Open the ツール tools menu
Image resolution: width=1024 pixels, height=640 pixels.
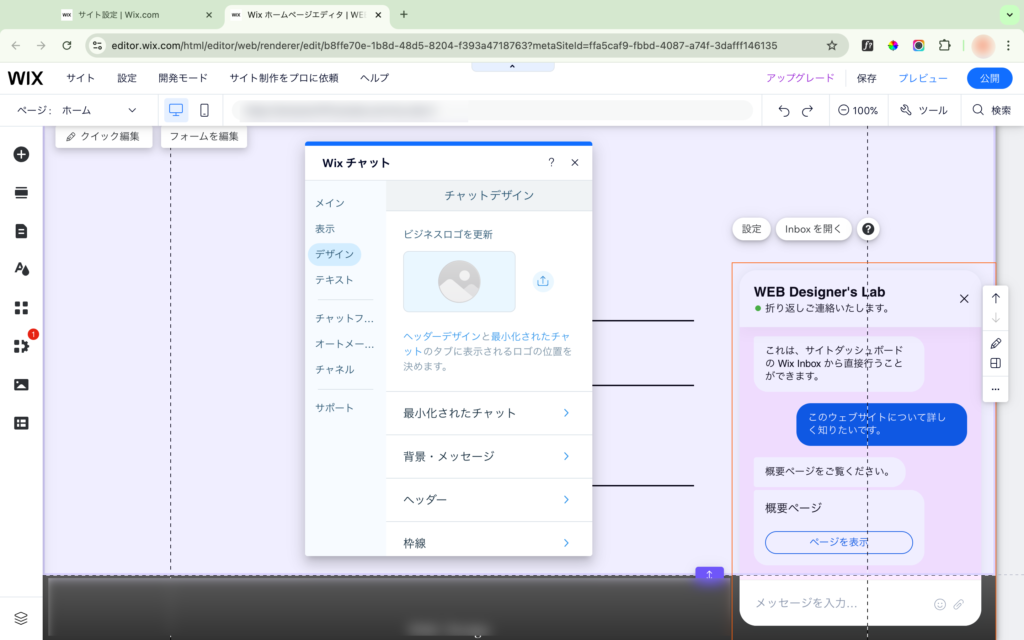click(x=923, y=110)
